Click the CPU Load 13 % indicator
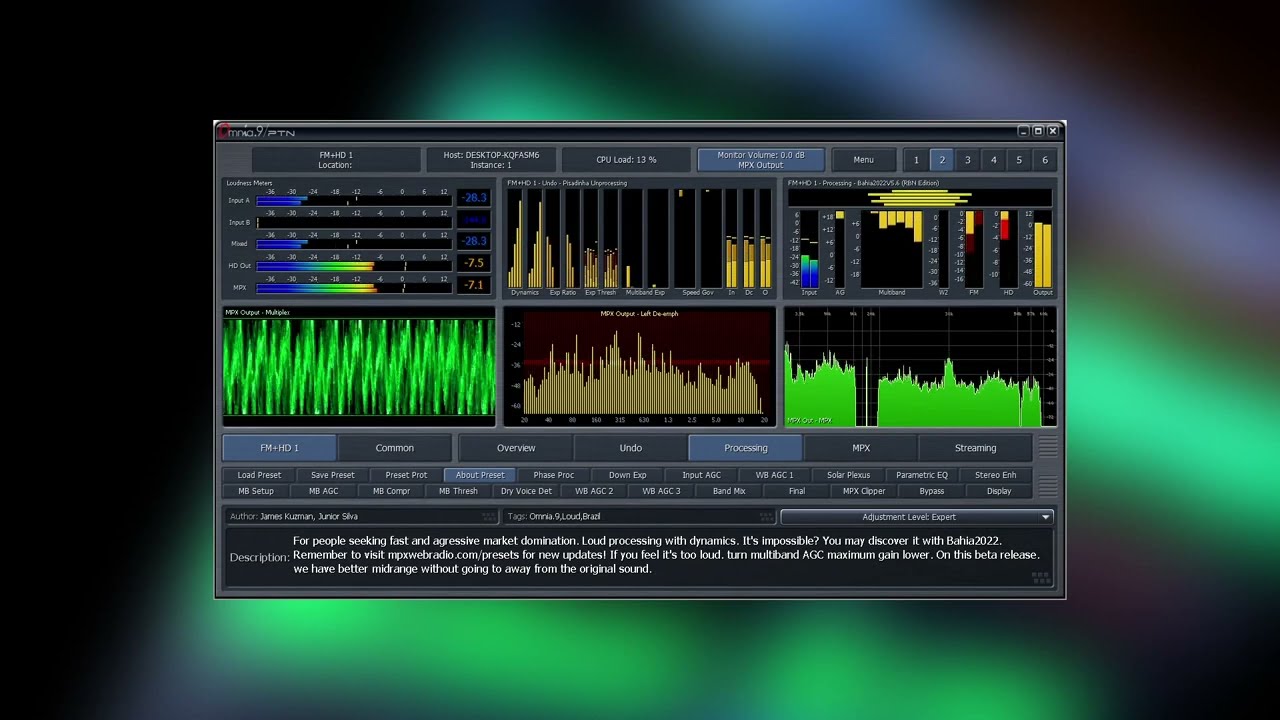 click(626, 160)
